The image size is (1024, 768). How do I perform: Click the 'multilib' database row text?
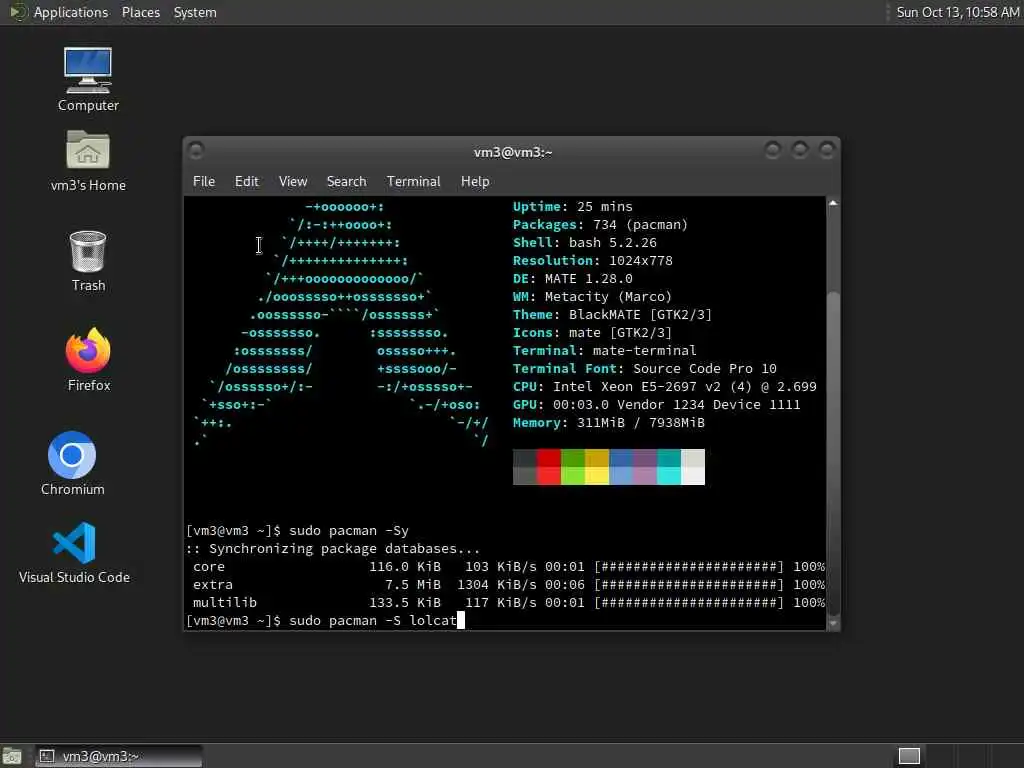coord(225,603)
